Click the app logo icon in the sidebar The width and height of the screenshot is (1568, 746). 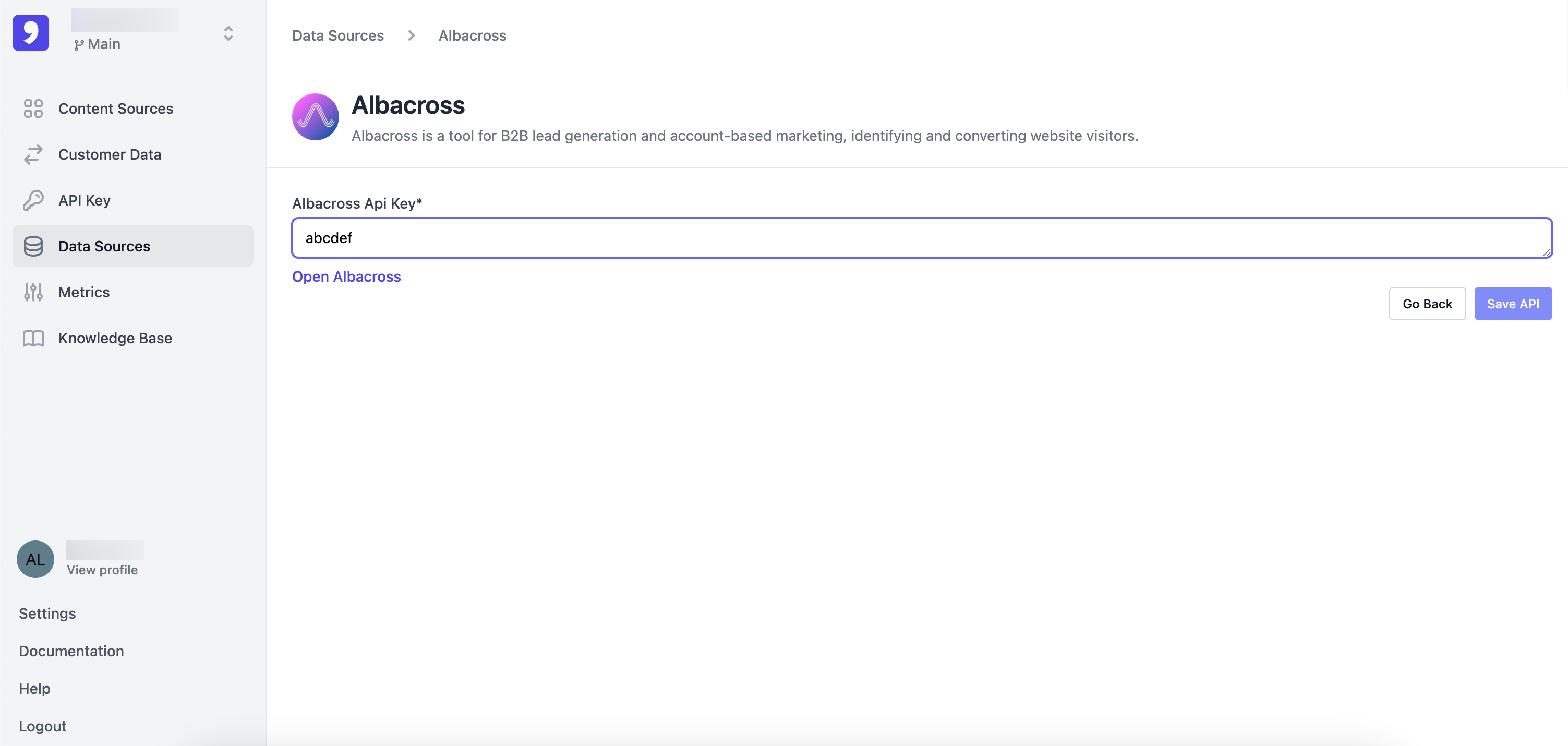pos(30,33)
